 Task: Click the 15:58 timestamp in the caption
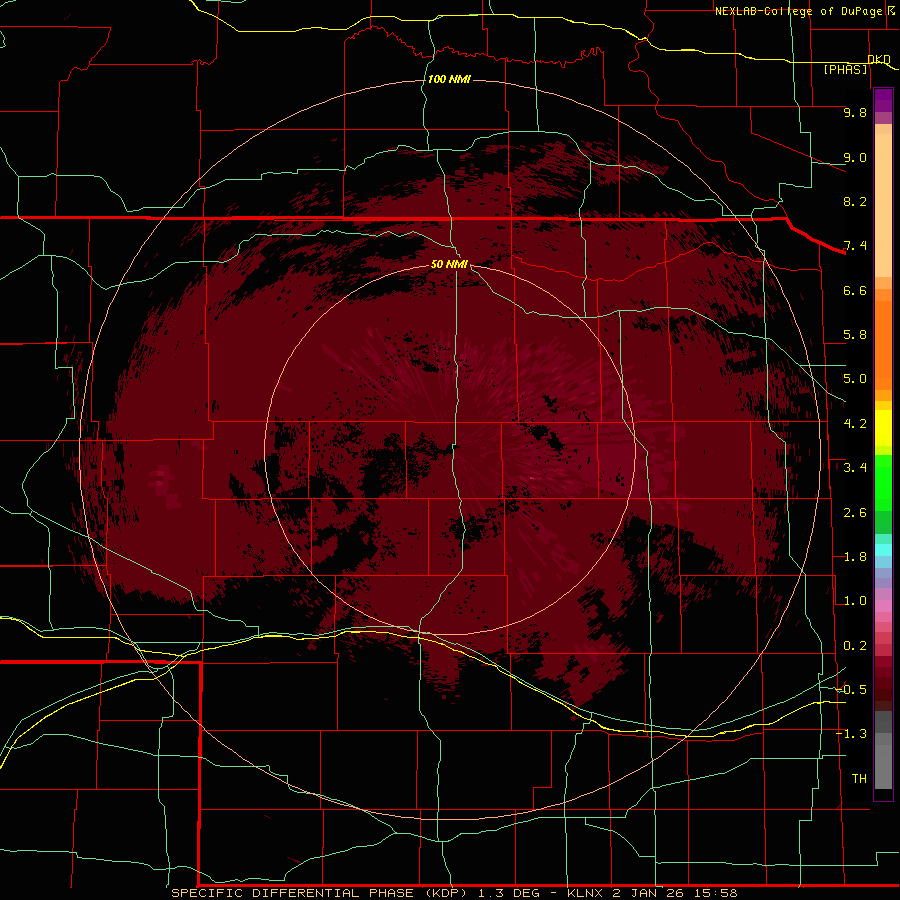(715, 893)
